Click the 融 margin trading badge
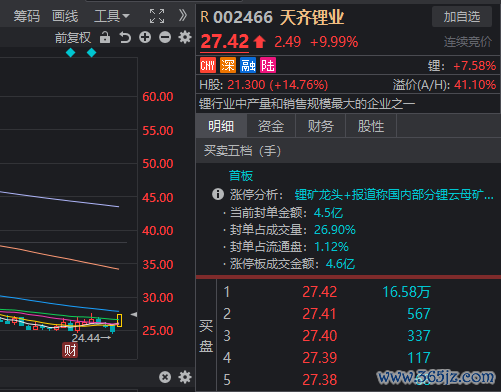Viewport: 501px width, 392px height. 248,65
